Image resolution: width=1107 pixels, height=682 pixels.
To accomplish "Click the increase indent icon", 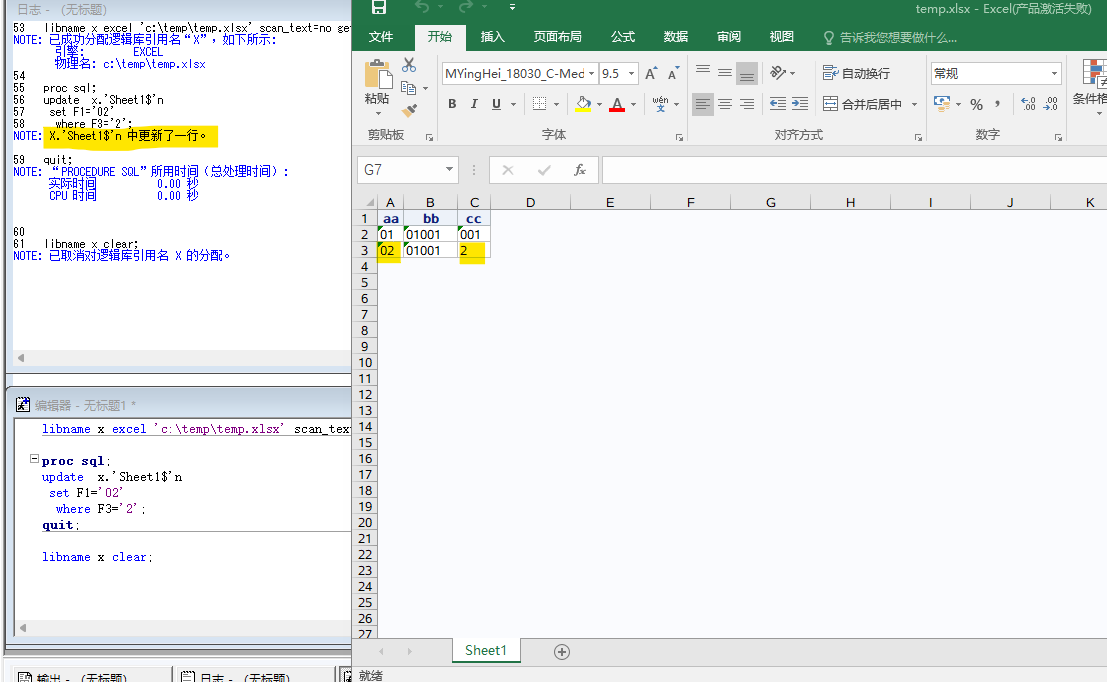I will tap(800, 104).
